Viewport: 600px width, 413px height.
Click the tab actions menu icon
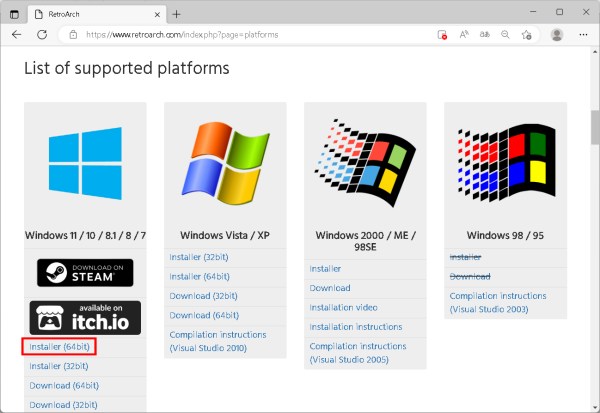pos(15,14)
